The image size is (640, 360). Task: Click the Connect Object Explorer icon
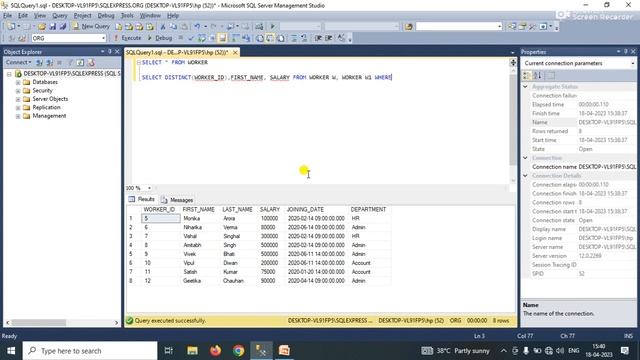(39, 62)
